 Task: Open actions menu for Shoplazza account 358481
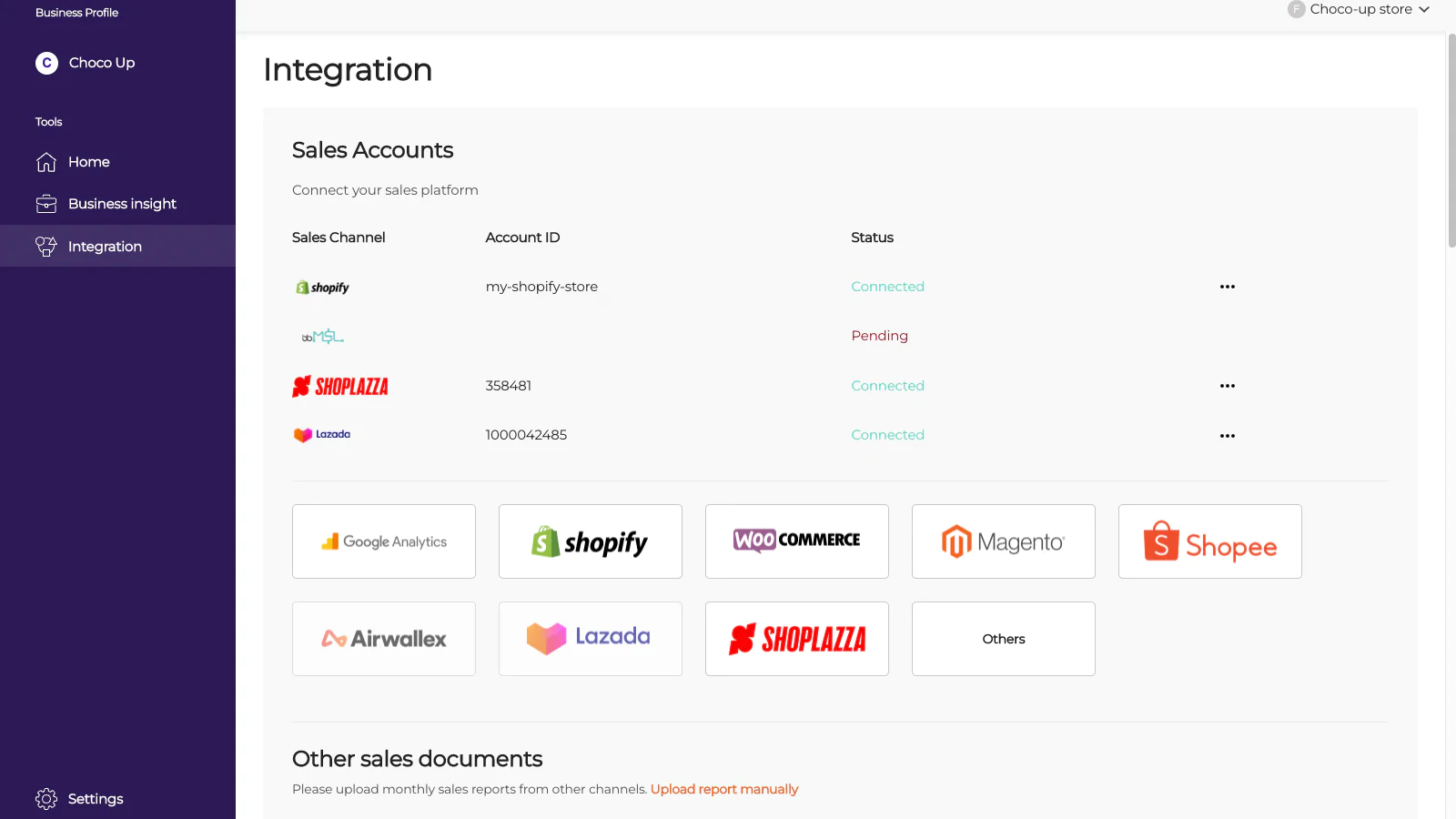coord(1227,385)
